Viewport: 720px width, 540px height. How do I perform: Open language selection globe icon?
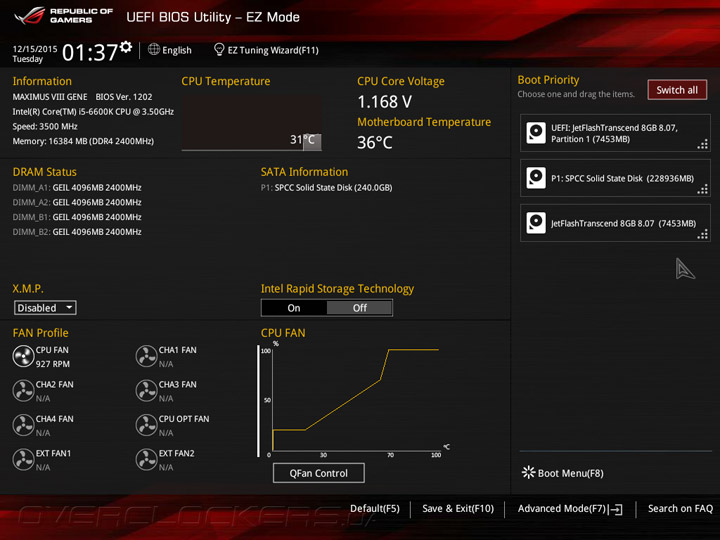point(154,49)
